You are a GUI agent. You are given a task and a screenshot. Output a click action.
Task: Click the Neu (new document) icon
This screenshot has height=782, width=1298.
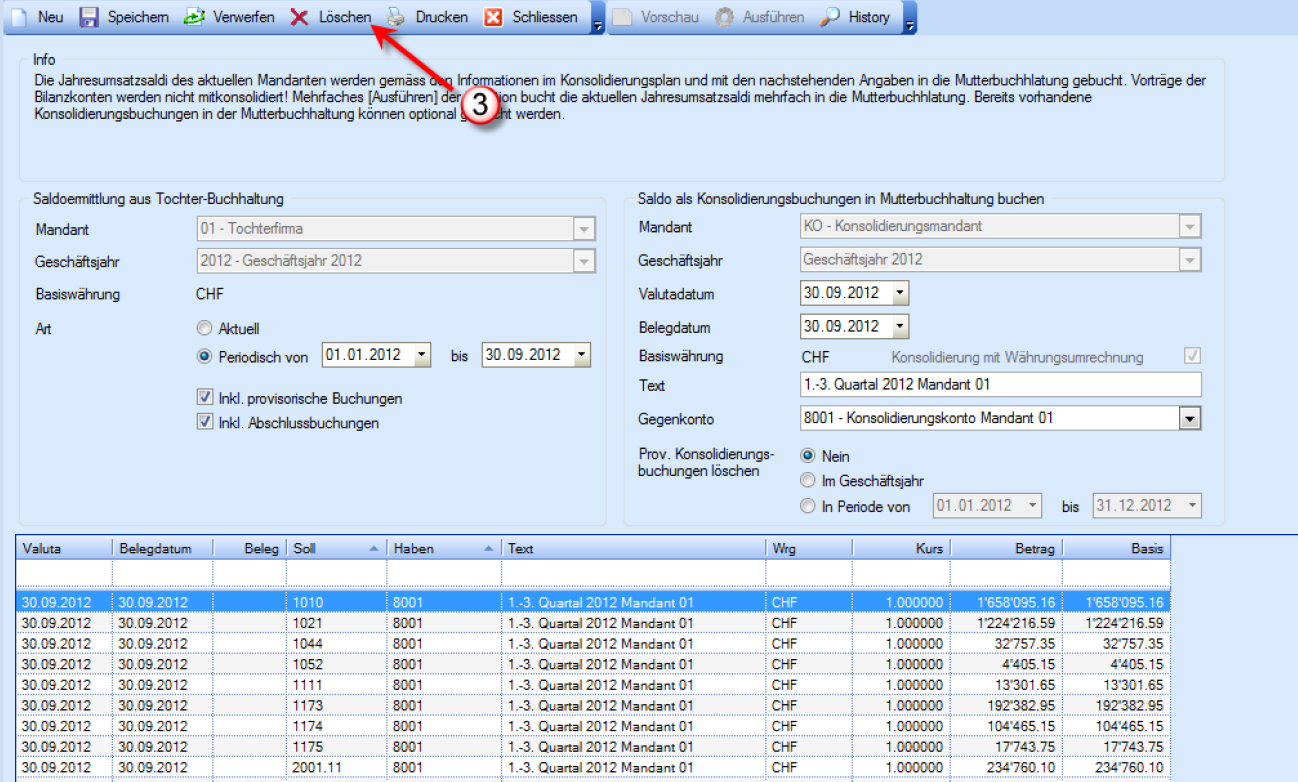18,17
